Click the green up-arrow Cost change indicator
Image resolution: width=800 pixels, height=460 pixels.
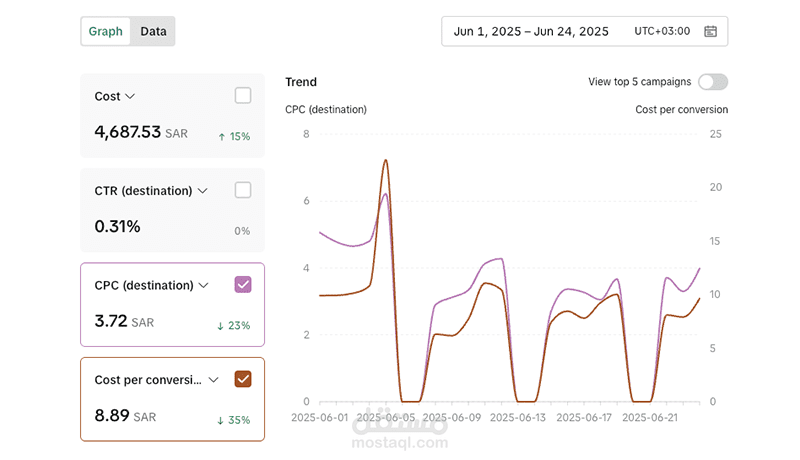pyautogui.click(x=234, y=136)
